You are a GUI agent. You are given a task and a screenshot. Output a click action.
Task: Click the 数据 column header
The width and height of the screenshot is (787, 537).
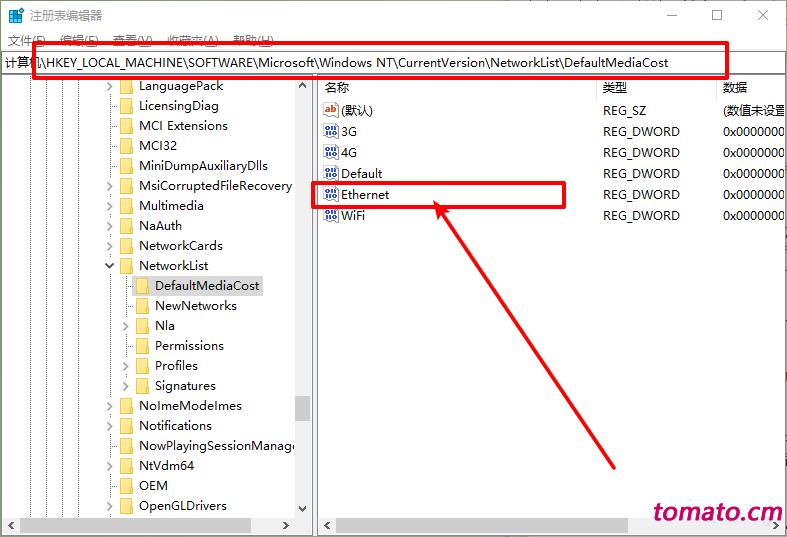(x=751, y=88)
